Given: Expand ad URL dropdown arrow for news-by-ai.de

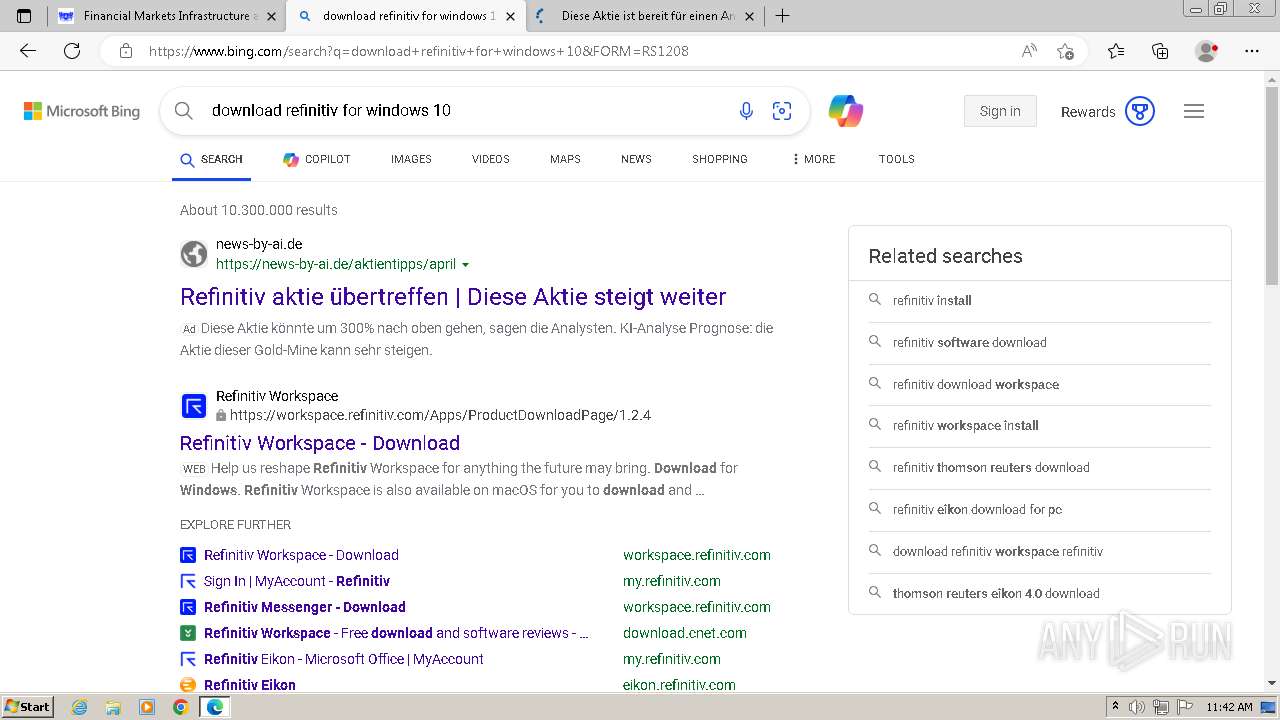Looking at the screenshot, I should [465, 265].
